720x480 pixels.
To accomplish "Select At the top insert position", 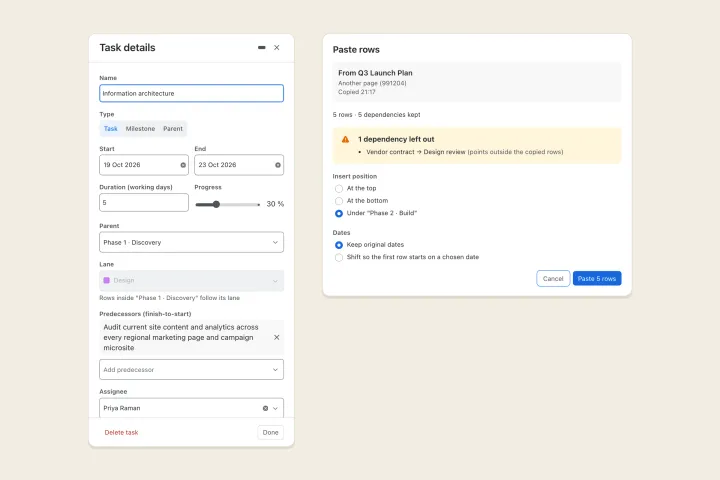I will pos(339,188).
